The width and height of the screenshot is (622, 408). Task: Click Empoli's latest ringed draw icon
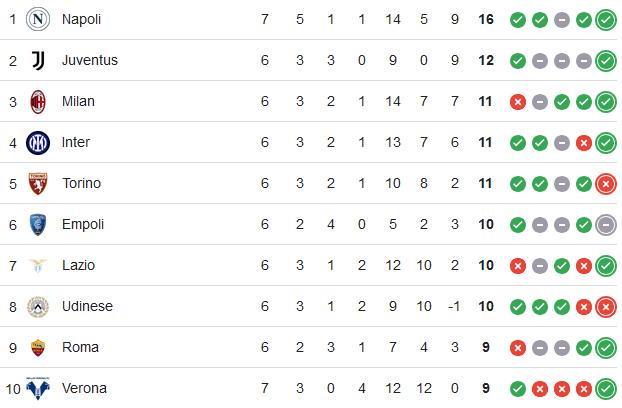tap(606, 225)
